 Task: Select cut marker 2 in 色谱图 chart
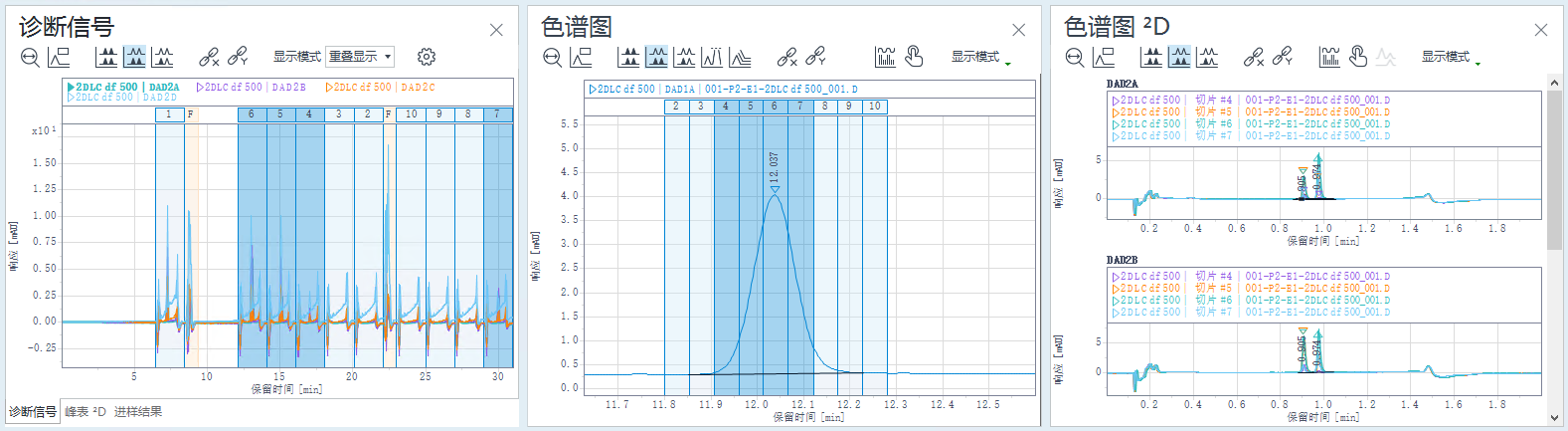coord(676,107)
